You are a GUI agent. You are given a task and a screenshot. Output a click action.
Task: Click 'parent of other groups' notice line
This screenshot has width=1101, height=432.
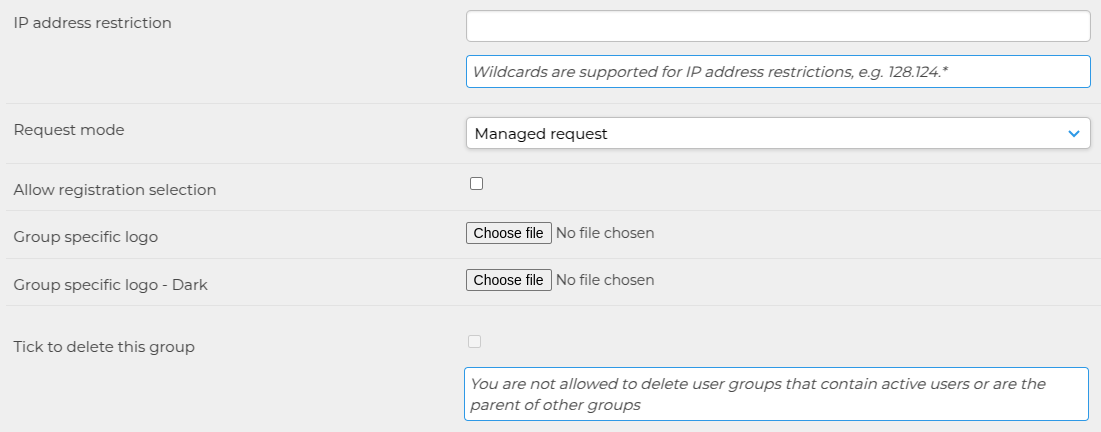click(x=555, y=405)
